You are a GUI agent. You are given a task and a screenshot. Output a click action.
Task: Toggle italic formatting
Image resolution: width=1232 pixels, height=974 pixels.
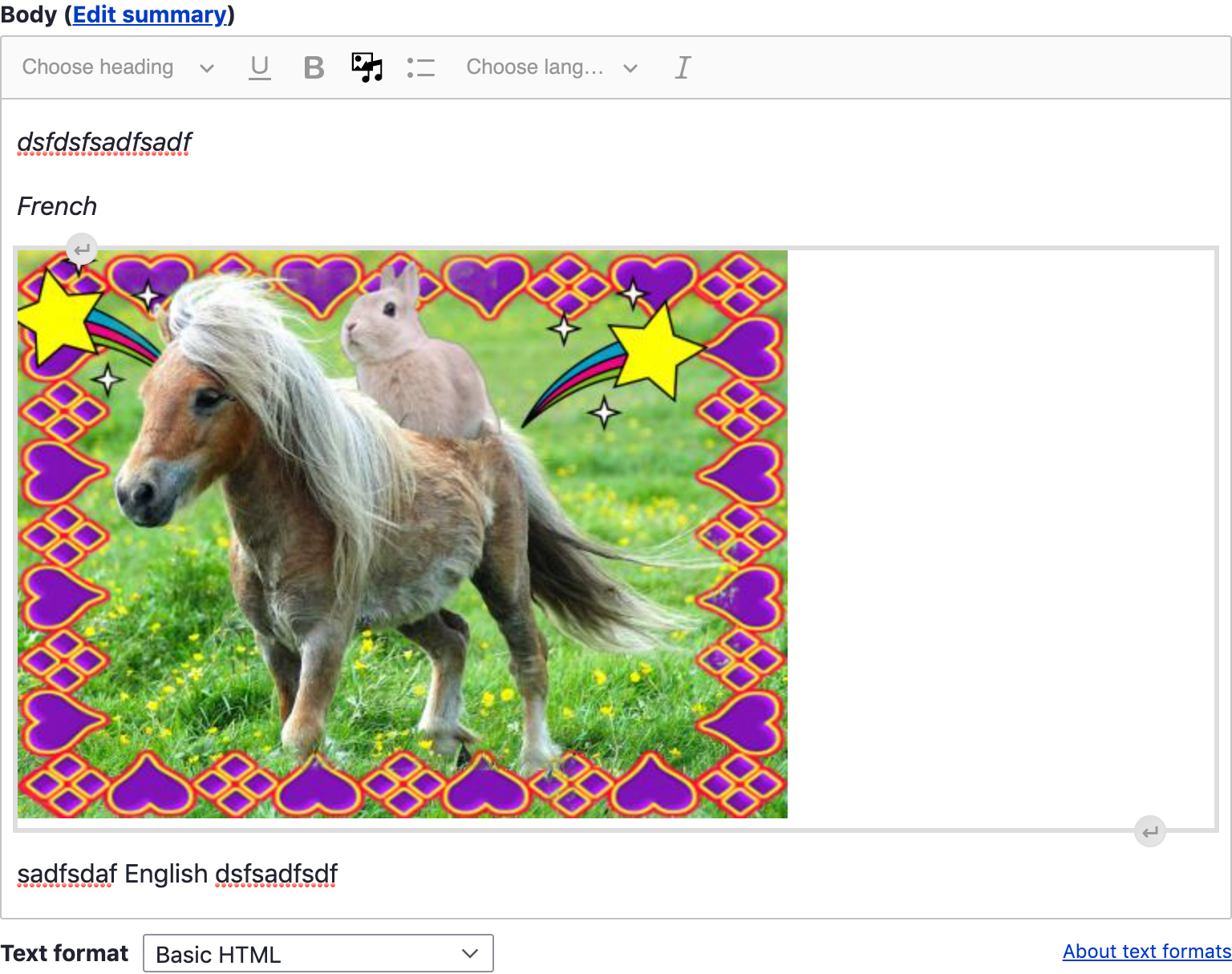[x=682, y=67]
